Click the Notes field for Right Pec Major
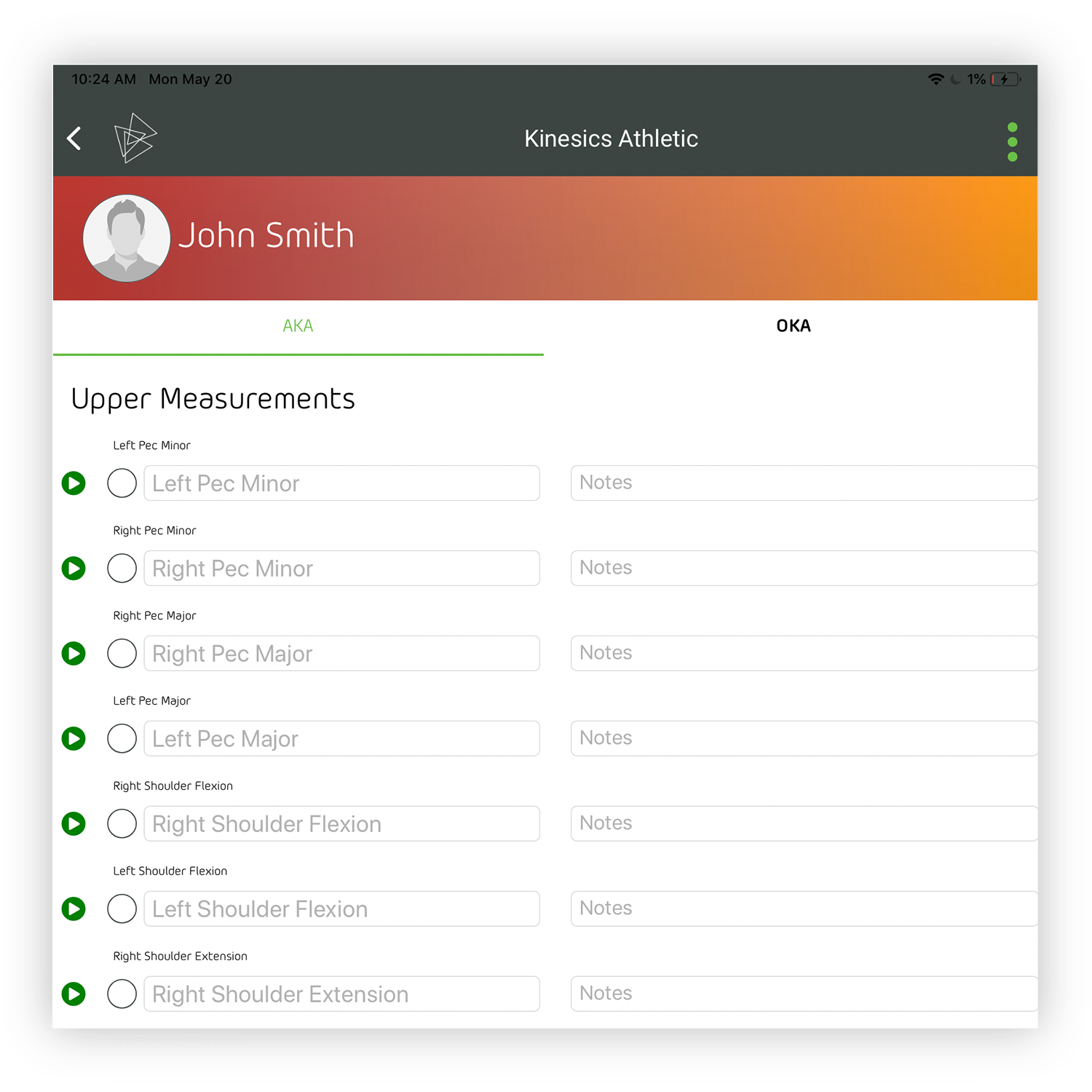Viewport: 1092px width, 1092px height. (x=804, y=653)
